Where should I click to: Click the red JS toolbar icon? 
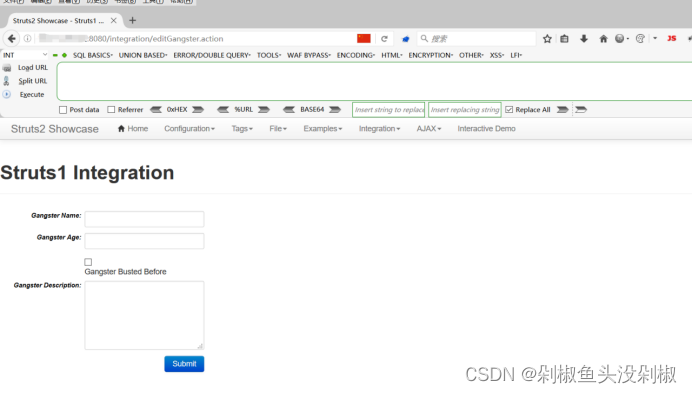click(671, 38)
